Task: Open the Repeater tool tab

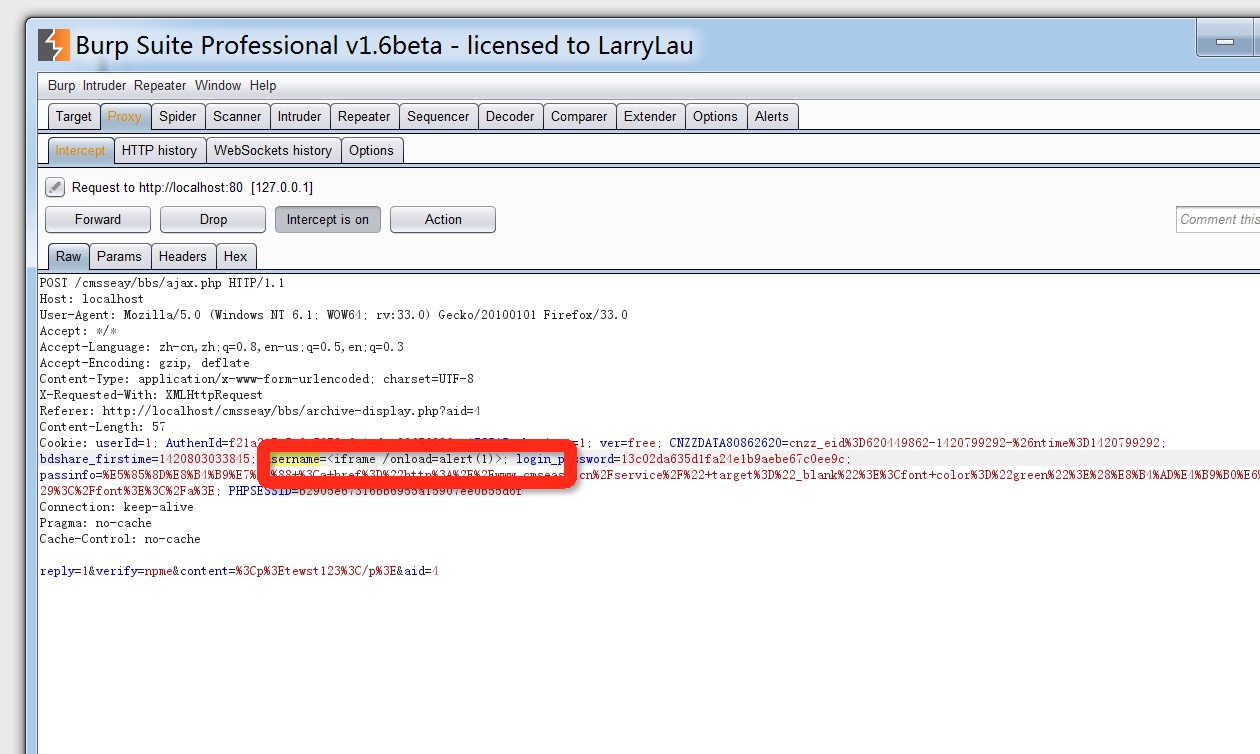Action: (364, 116)
